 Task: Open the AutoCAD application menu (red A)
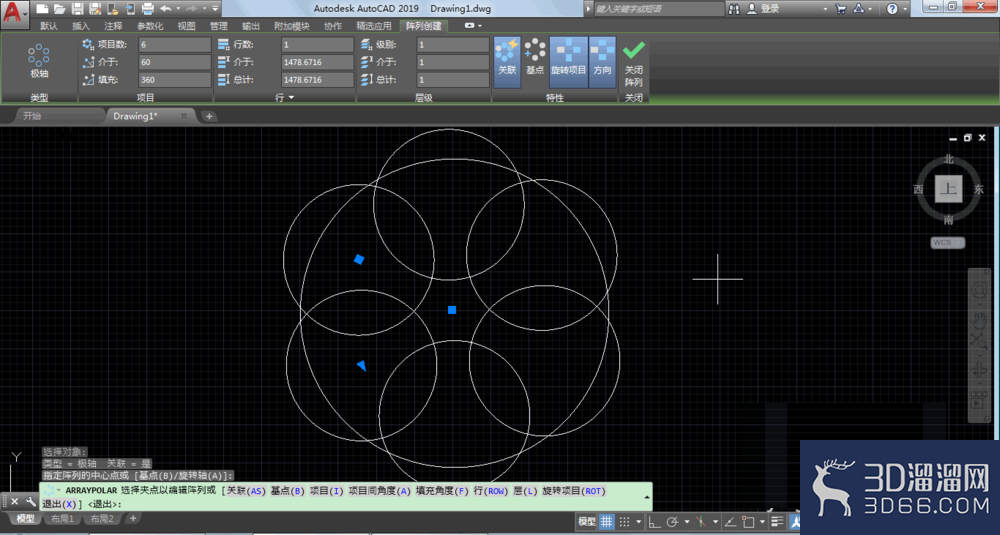[14, 13]
